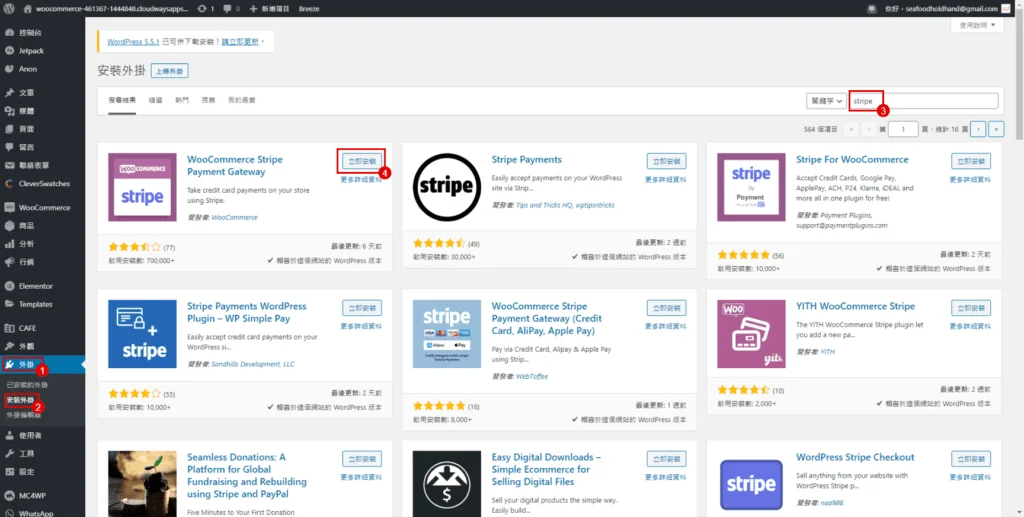Open the Sandhills Development, LLC developer link
Viewport: 1024px width, 517px height.
click(x=253, y=364)
